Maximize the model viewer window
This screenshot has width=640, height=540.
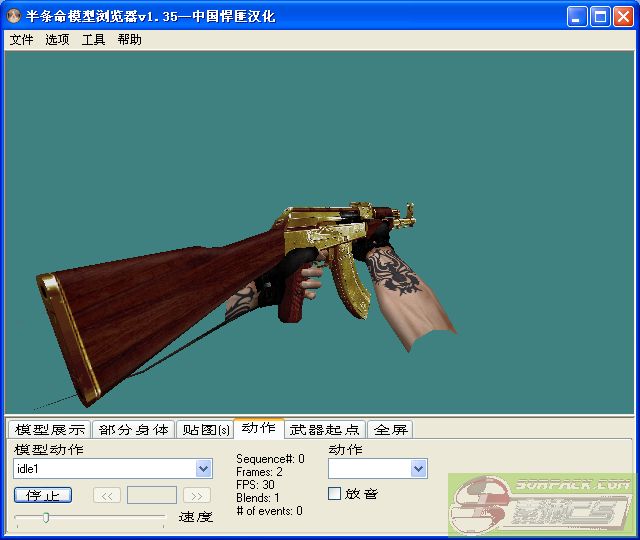[x=600, y=16]
